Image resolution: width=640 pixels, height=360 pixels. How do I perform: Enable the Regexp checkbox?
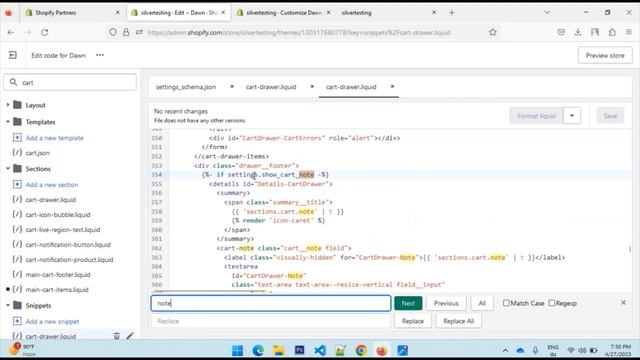tap(552, 303)
